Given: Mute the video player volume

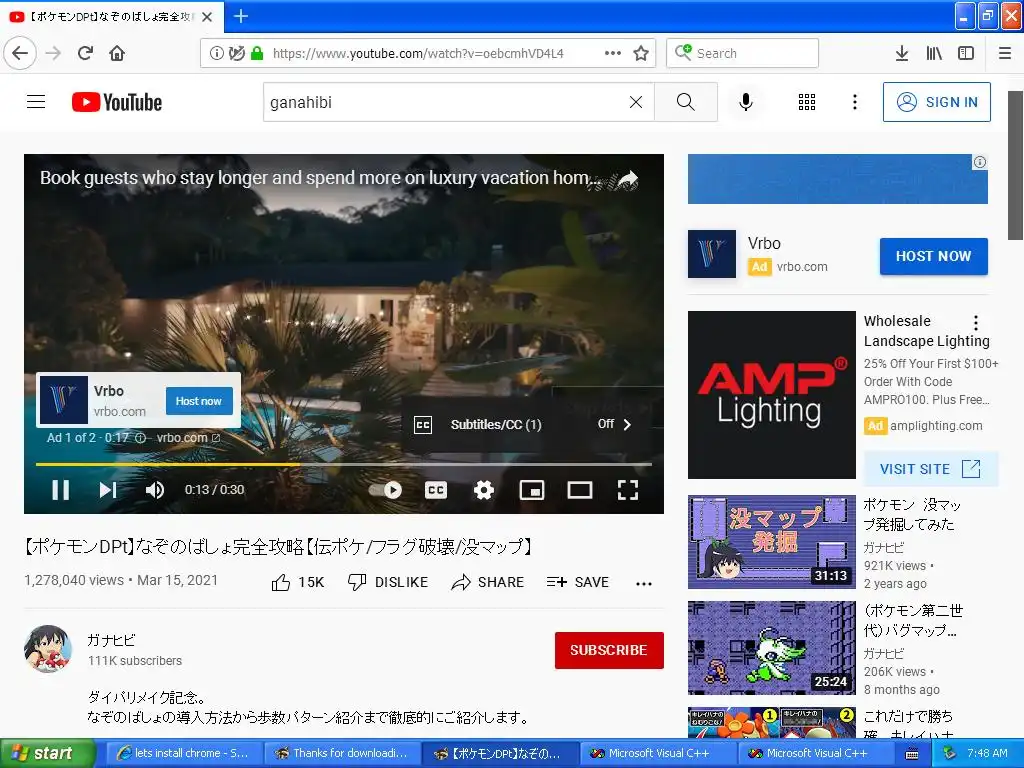Looking at the screenshot, I should pos(155,490).
